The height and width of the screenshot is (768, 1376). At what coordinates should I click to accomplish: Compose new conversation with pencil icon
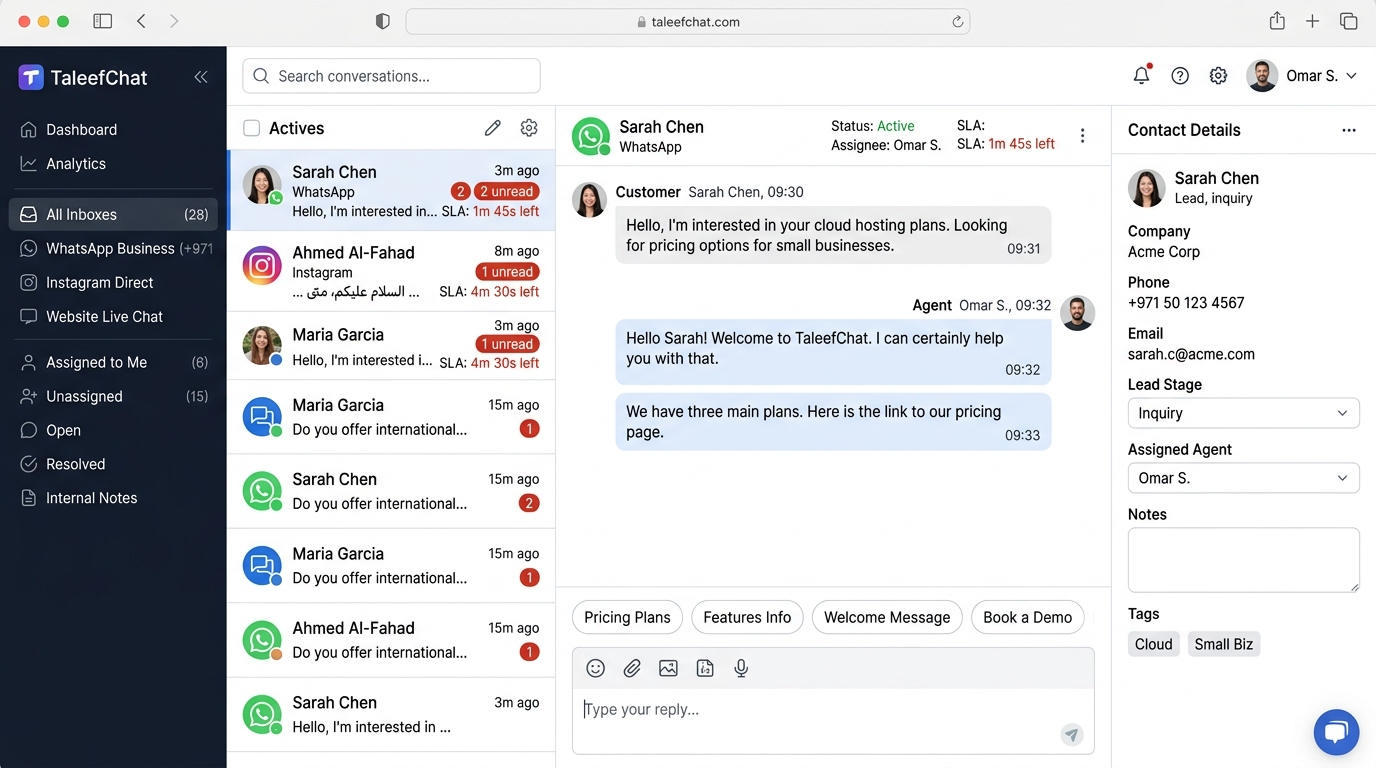pos(492,128)
